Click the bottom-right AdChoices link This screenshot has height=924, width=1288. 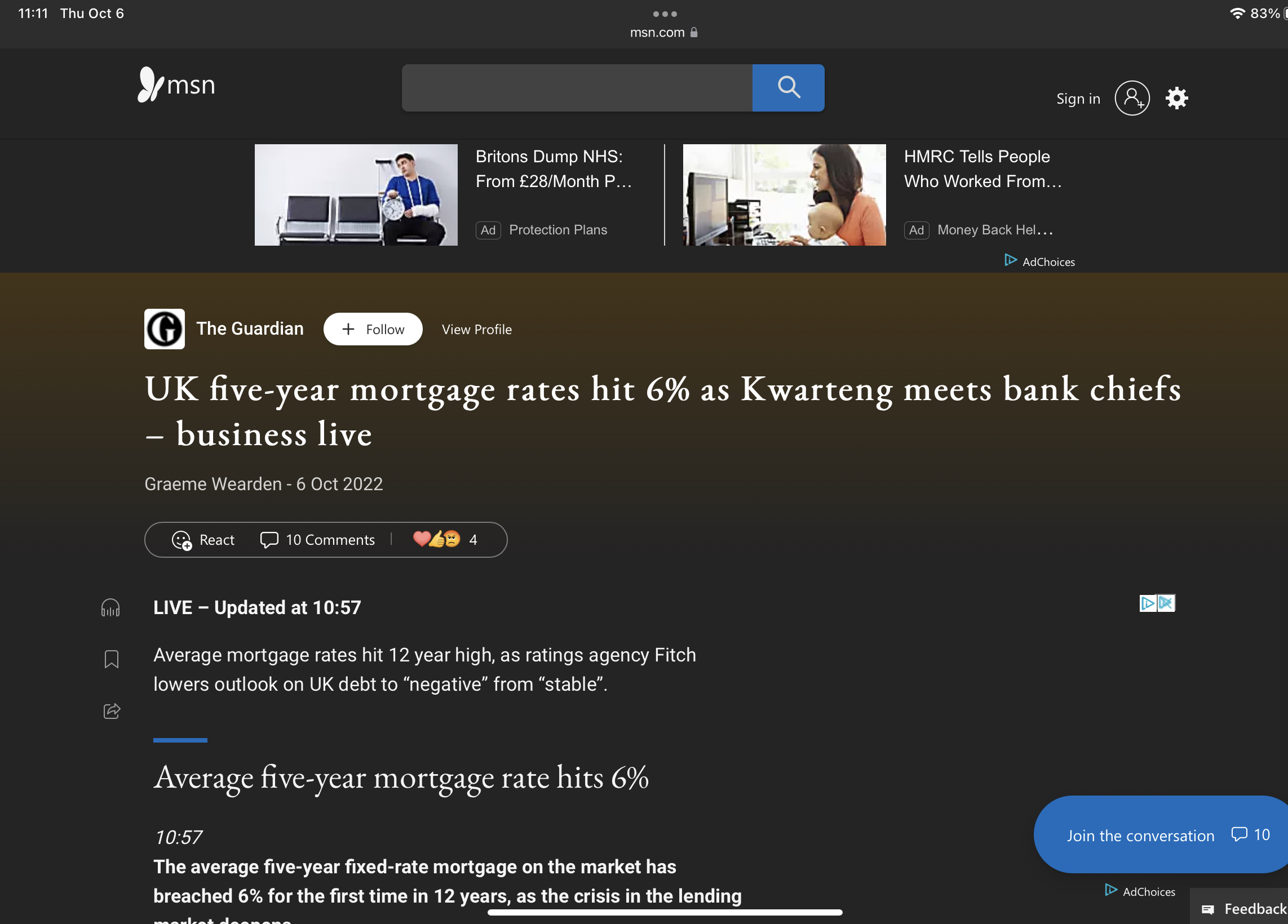1140,891
